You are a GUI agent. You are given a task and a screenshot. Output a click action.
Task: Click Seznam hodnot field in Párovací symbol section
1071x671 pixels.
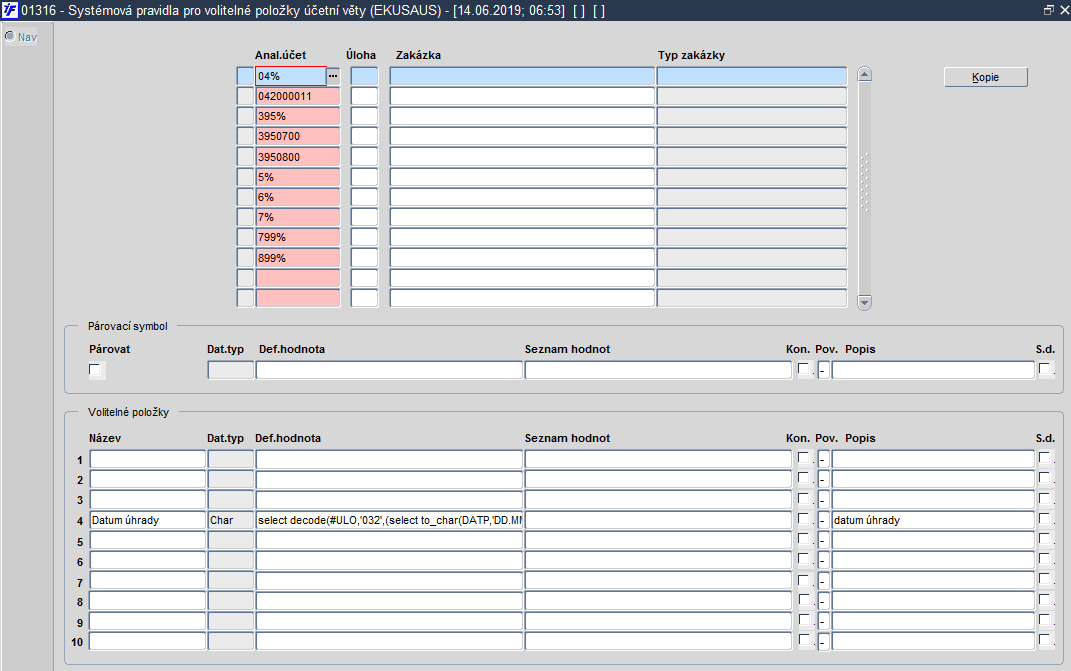pyautogui.click(x=658, y=370)
